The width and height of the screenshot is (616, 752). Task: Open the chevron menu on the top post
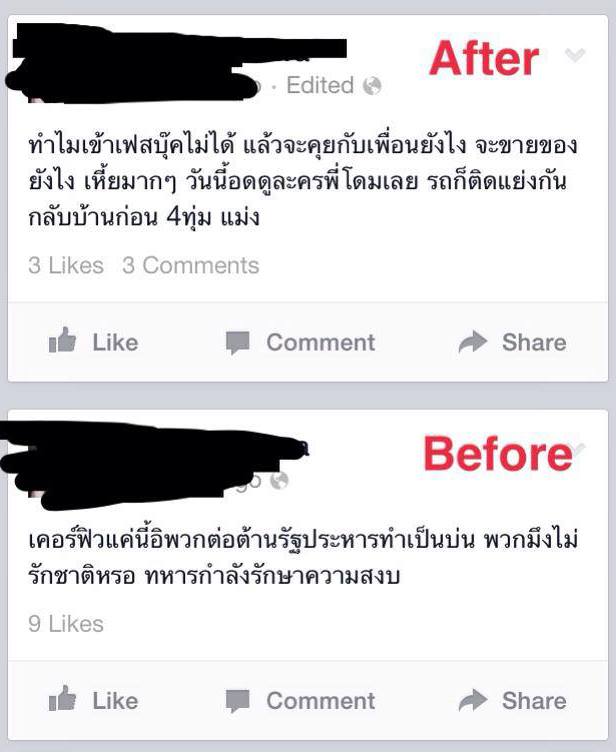575,55
